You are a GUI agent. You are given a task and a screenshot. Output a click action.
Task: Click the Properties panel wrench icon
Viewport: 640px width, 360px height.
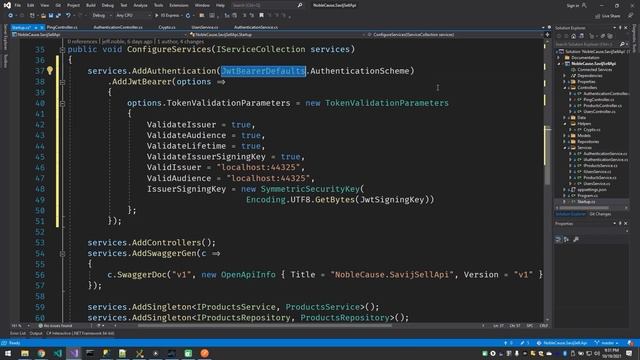pyautogui.click(x=576, y=240)
